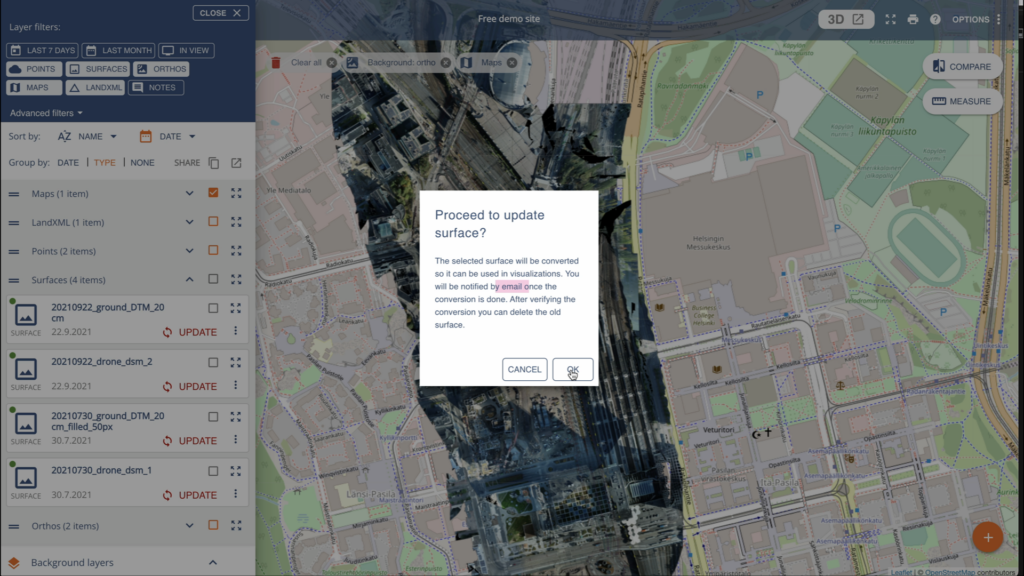Close the layer filters panel
This screenshot has width=1024, height=576.
pyautogui.click(x=221, y=13)
